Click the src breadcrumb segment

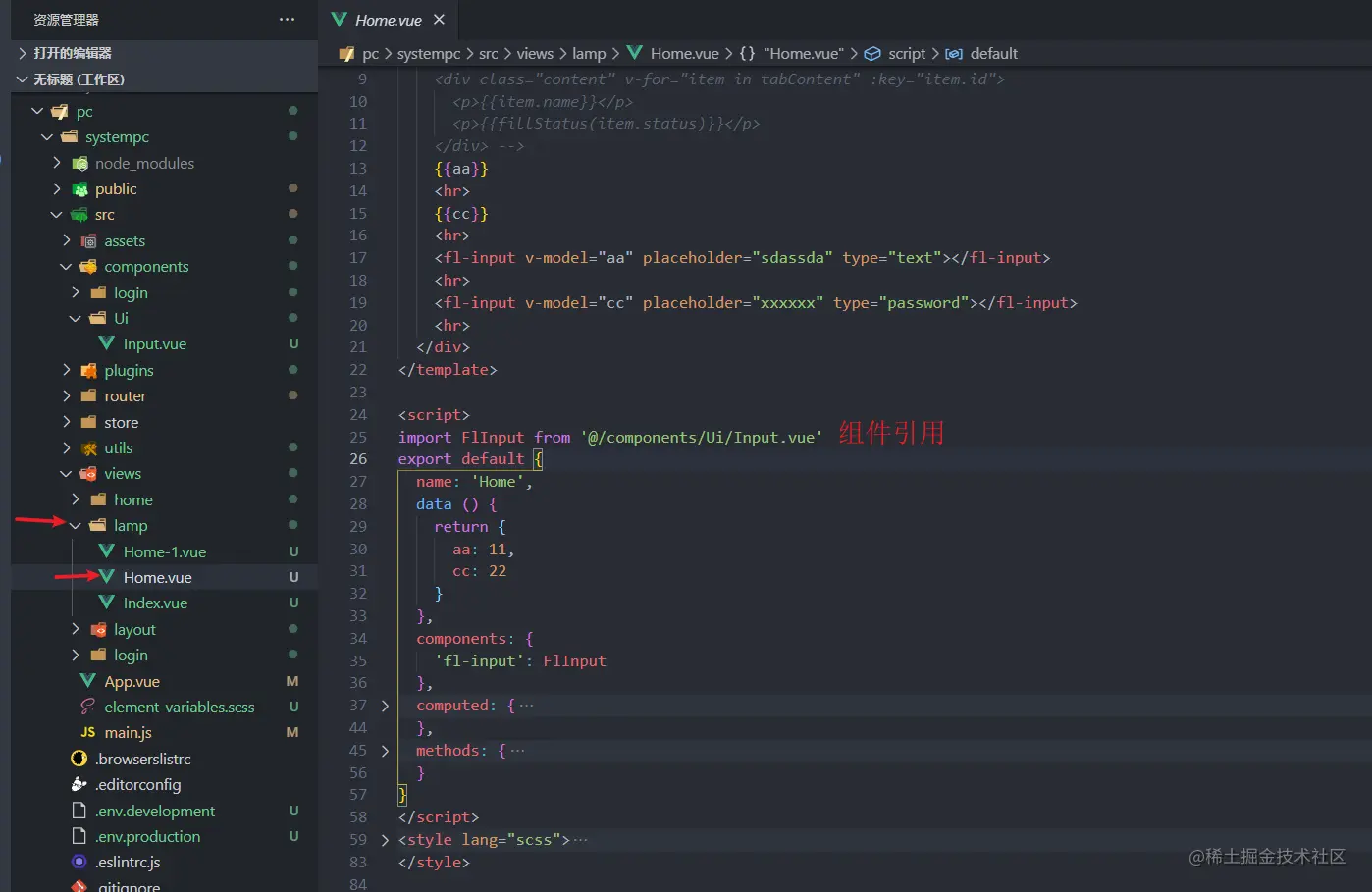click(x=489, y=53)
